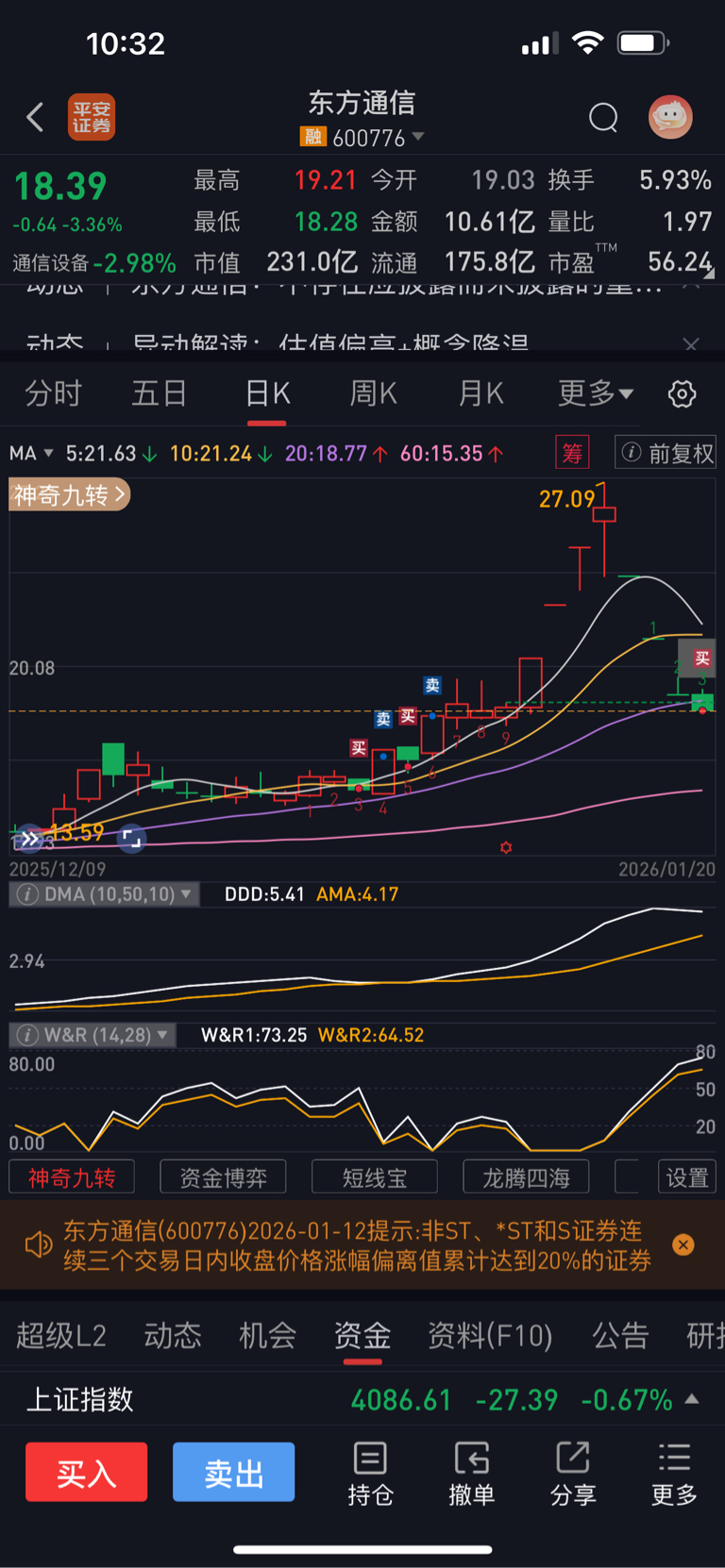Switch to 五日 chart tab

tap(159, 393)
